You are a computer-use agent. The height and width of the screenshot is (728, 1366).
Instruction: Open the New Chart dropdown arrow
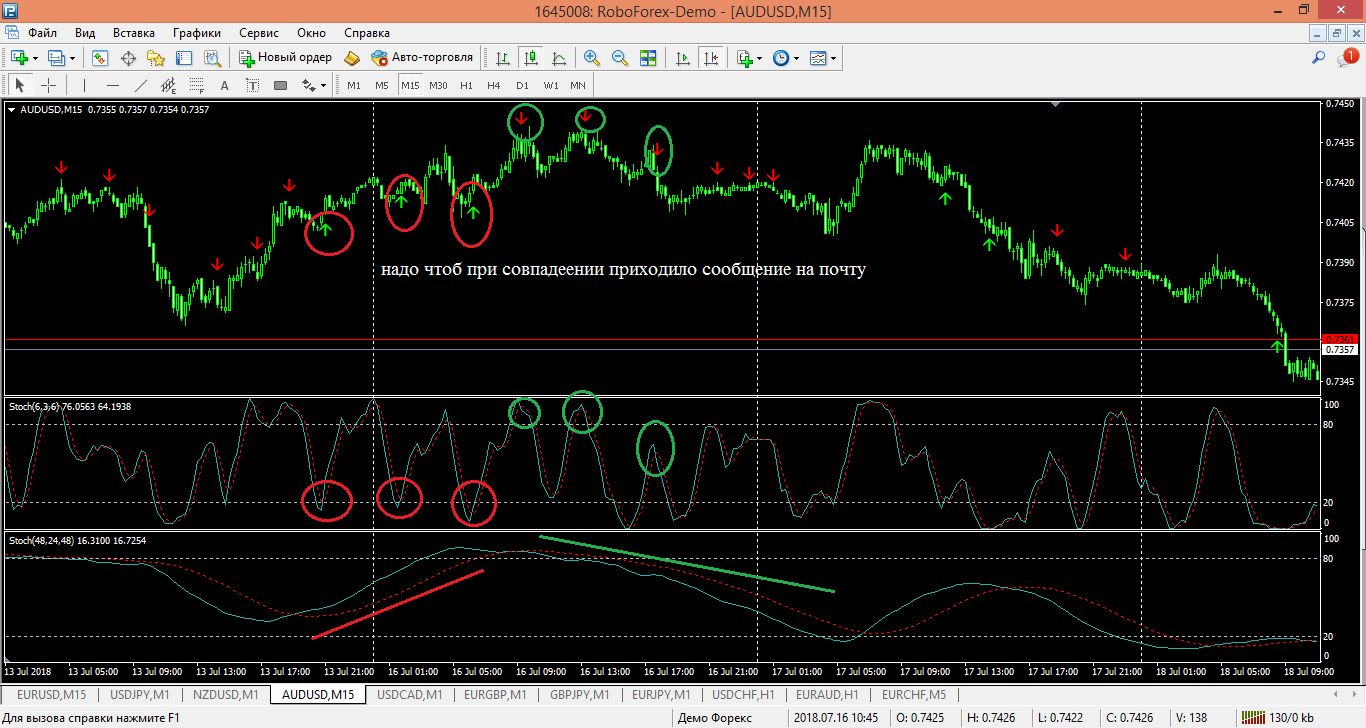pos(34,58)
